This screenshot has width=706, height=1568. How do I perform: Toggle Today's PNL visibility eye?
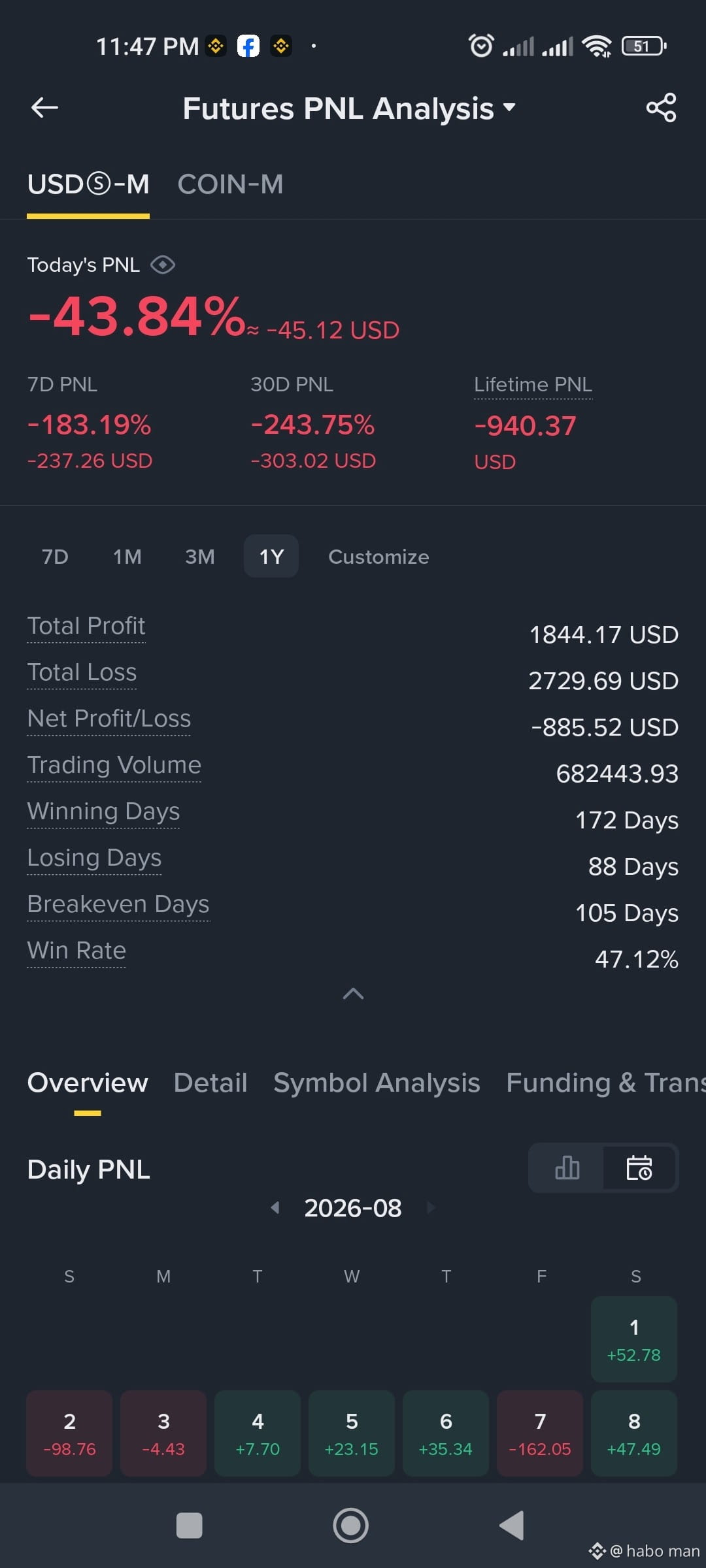162,265
